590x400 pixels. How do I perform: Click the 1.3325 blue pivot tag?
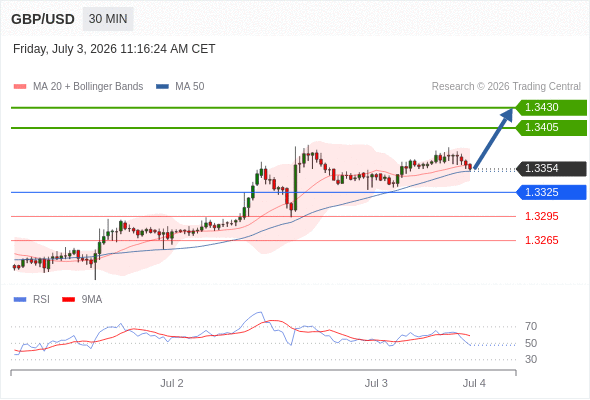coord(551,192)
